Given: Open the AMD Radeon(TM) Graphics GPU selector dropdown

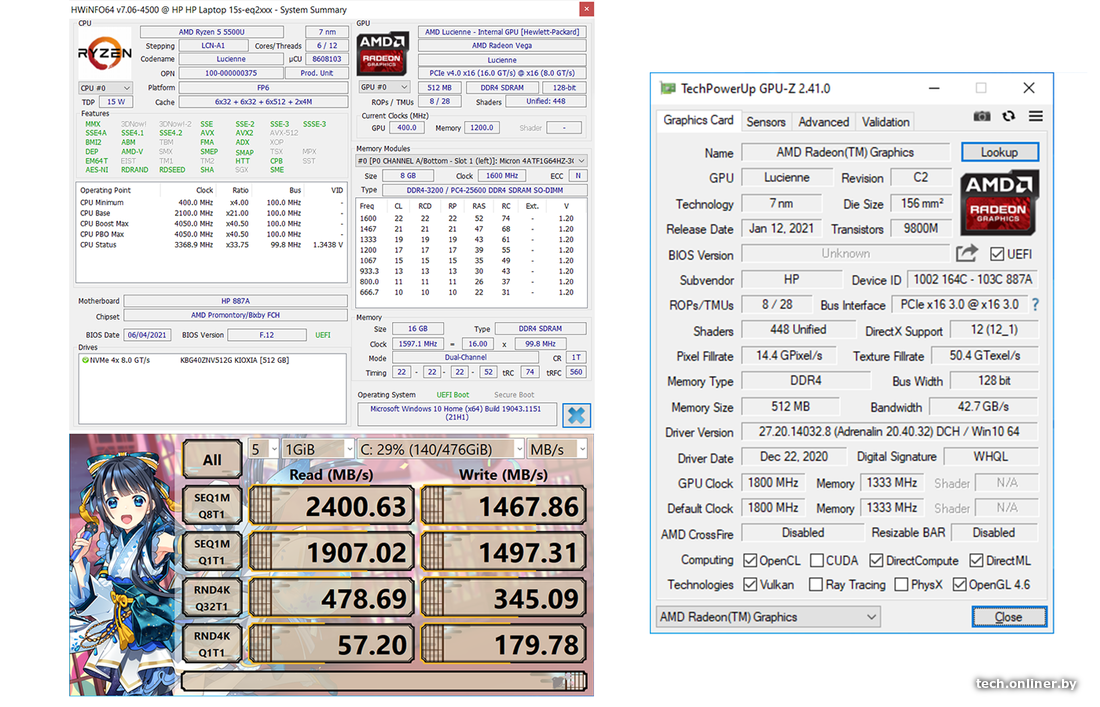Looking at the screenshot, I should point(767,617).
